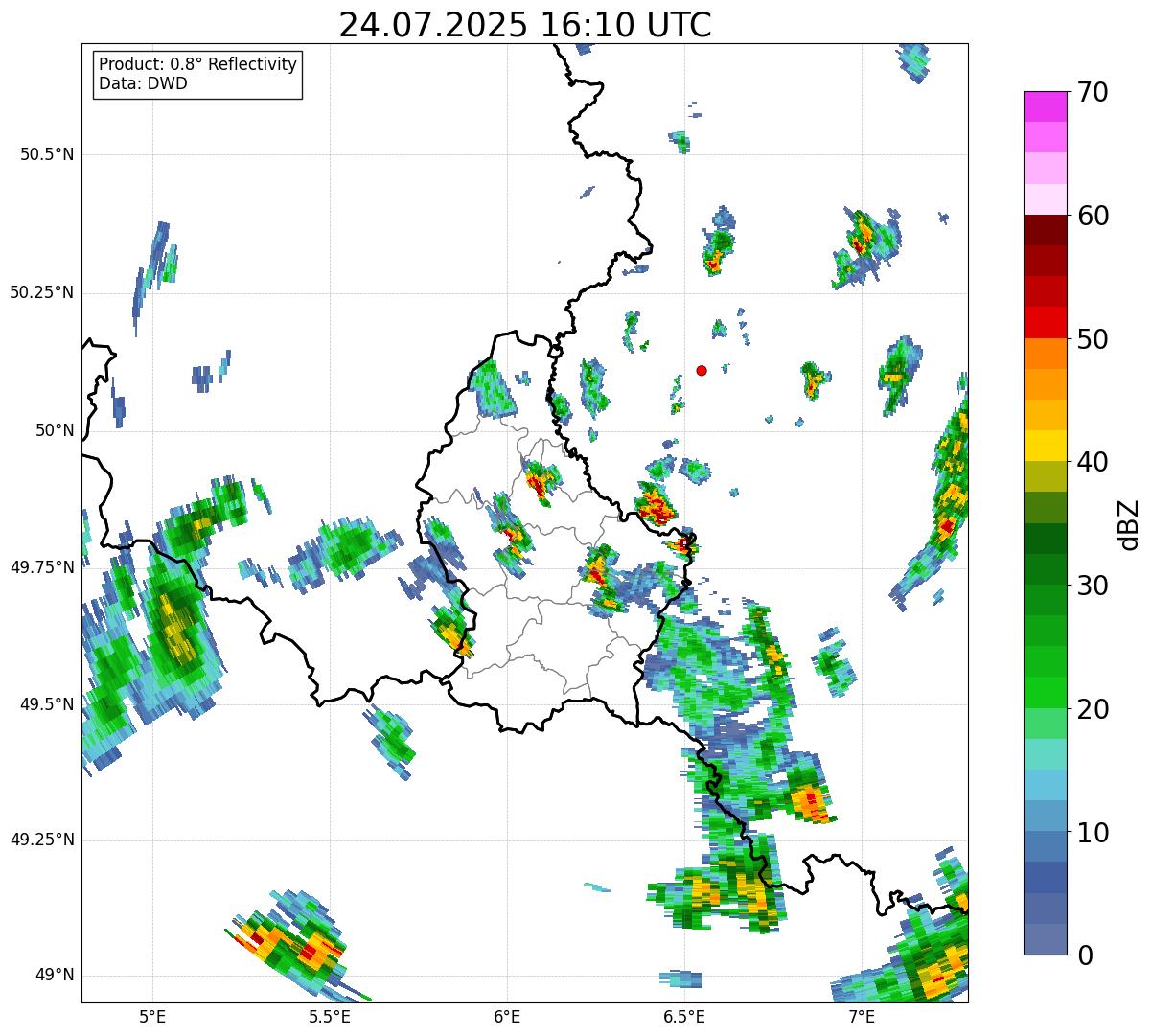Click the title "24.07.2025 16:10 UTC"
Screen dimensions: 1152x1036
coord(525,25)
